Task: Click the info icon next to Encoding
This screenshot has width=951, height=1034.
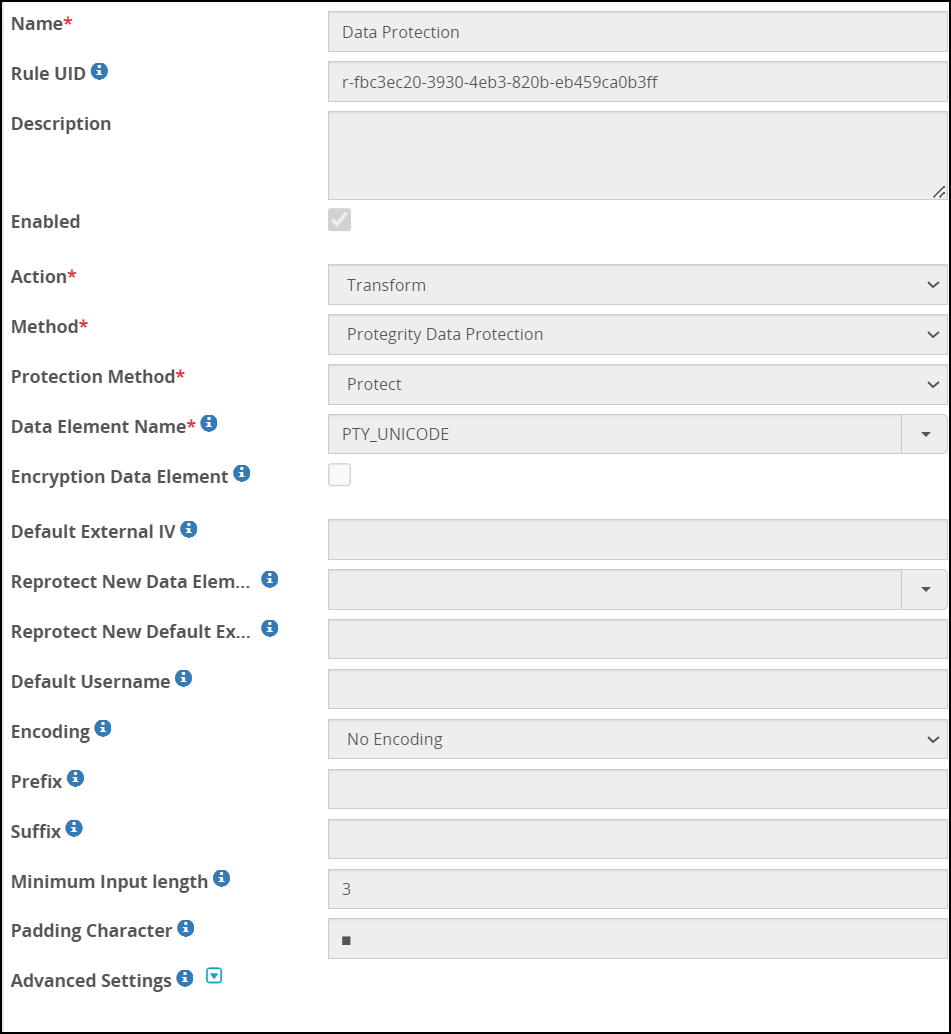Action: pos(102,729)
